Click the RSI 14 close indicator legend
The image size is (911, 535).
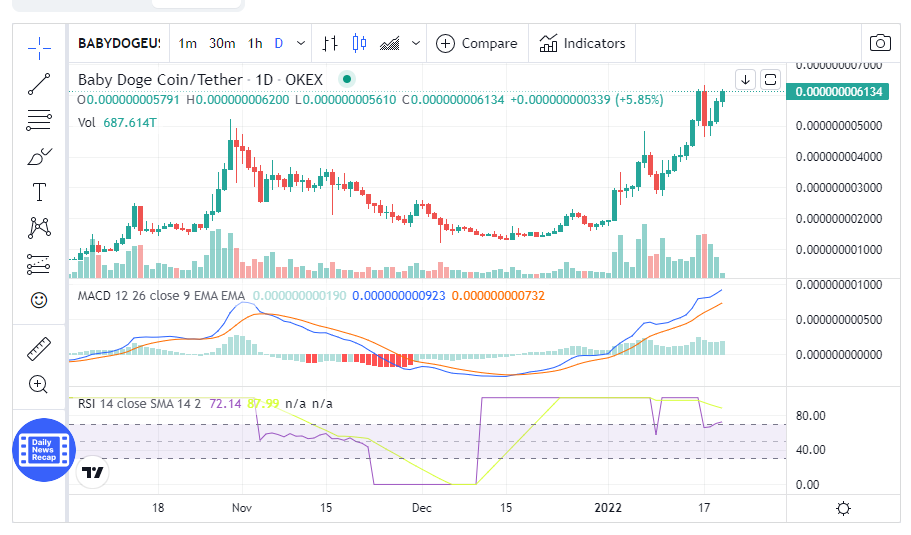139,403
